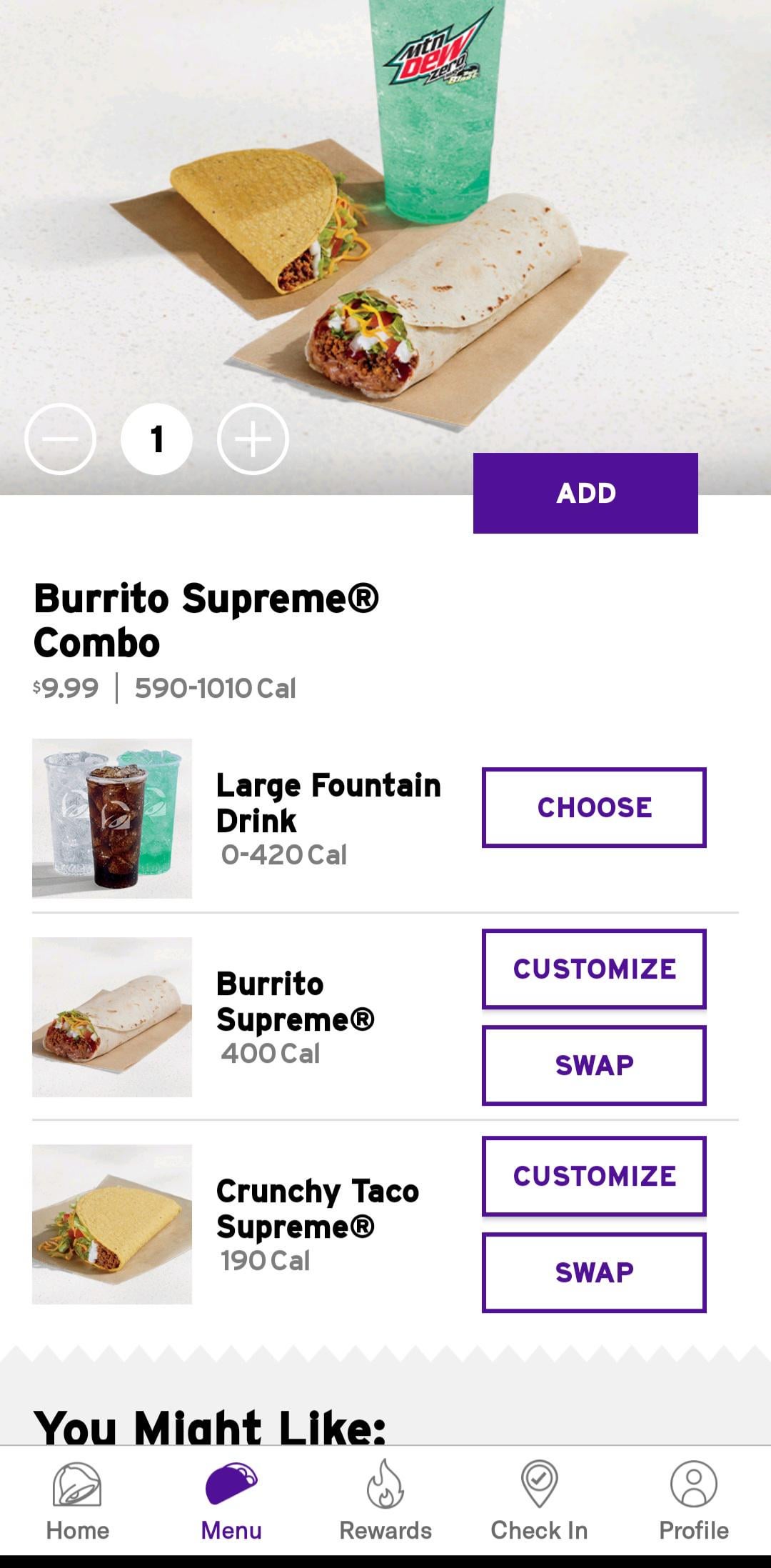Tap the Crunchy Taco Supreme thumbnail

pos(112,1224)
